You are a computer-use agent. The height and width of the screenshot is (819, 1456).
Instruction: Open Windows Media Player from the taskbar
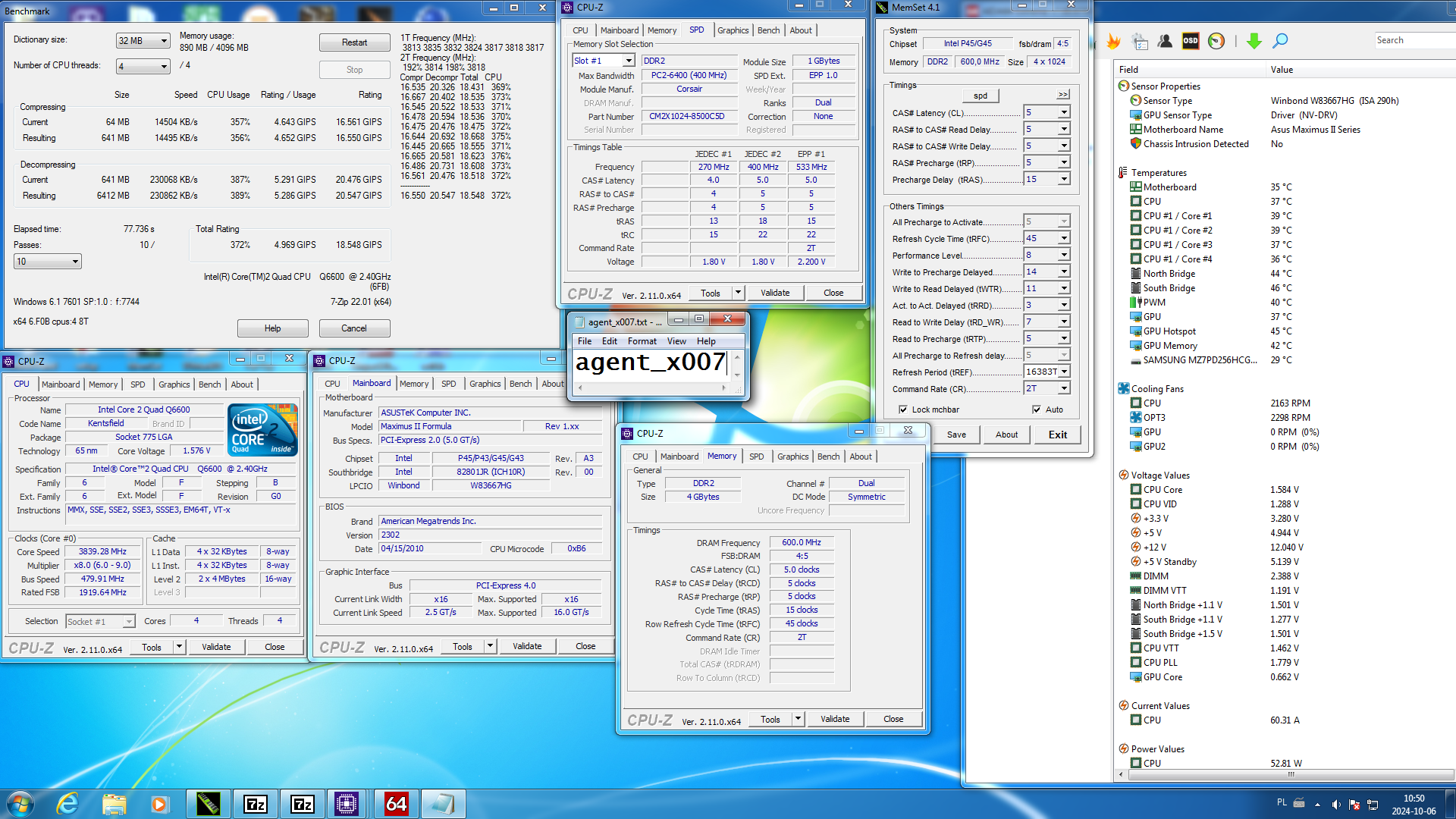159,804
